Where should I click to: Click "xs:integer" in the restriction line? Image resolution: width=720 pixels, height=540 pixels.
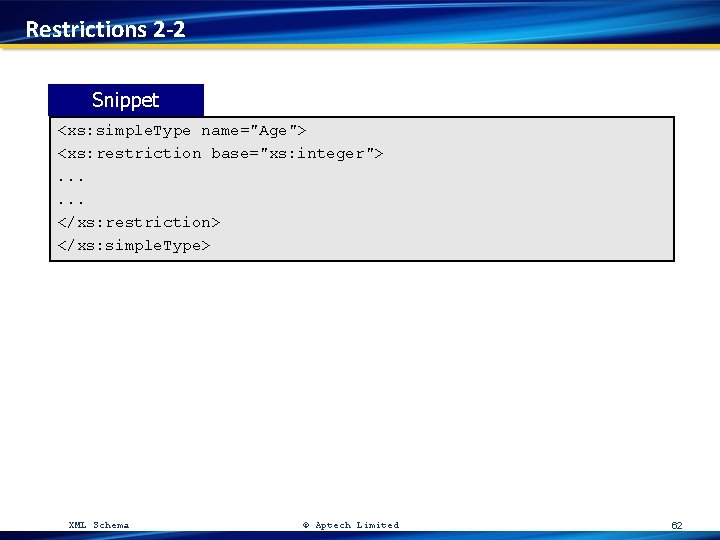pos(317,153)
